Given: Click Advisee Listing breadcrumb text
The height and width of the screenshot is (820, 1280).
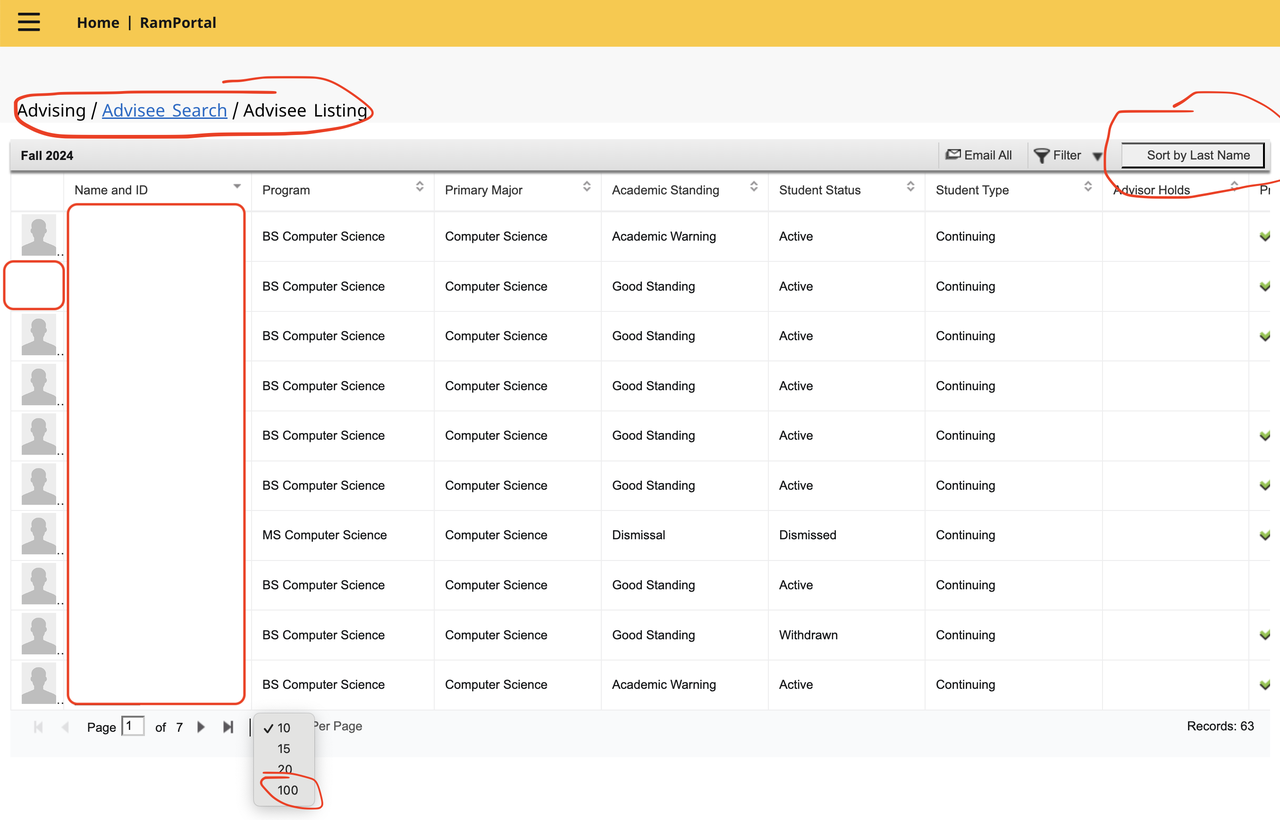Looking at the screenshot, I should [305, 110].
